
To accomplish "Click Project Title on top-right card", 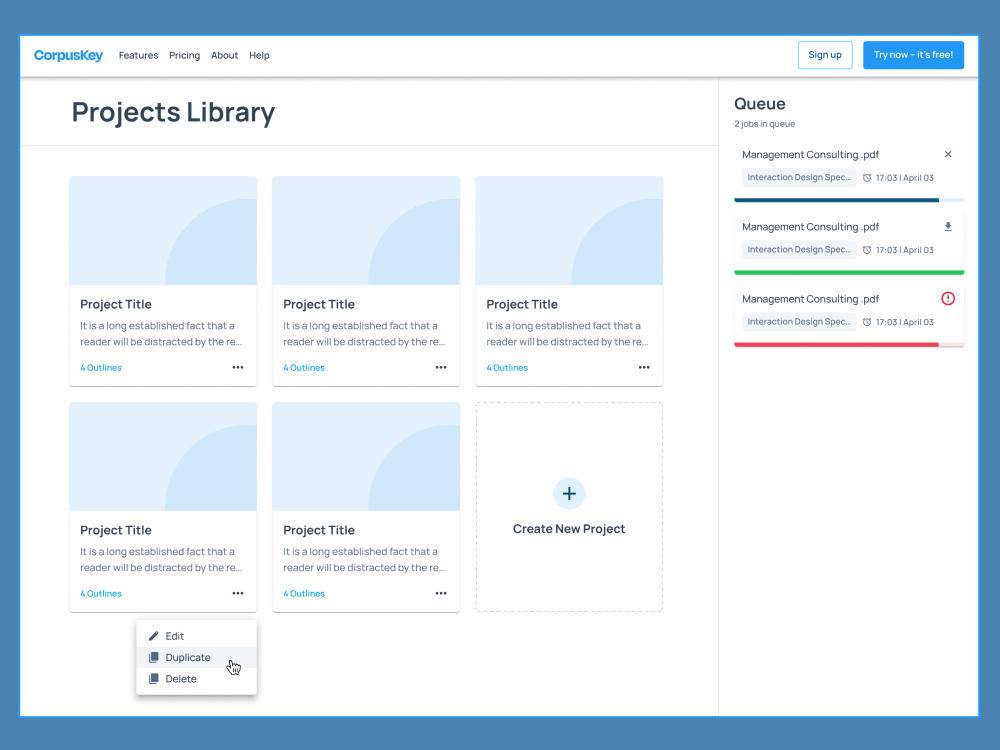I will tap(522, 304).
